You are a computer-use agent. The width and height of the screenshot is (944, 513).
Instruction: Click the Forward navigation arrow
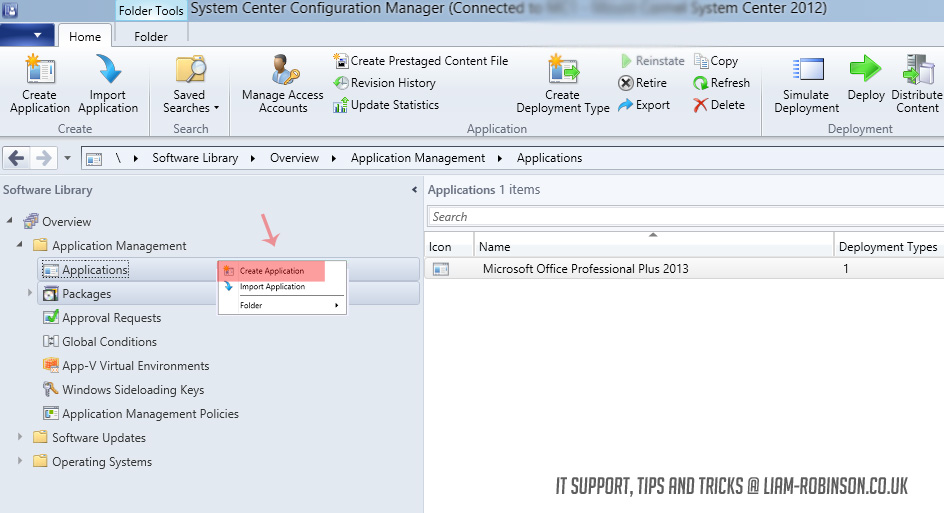(43, 158)
